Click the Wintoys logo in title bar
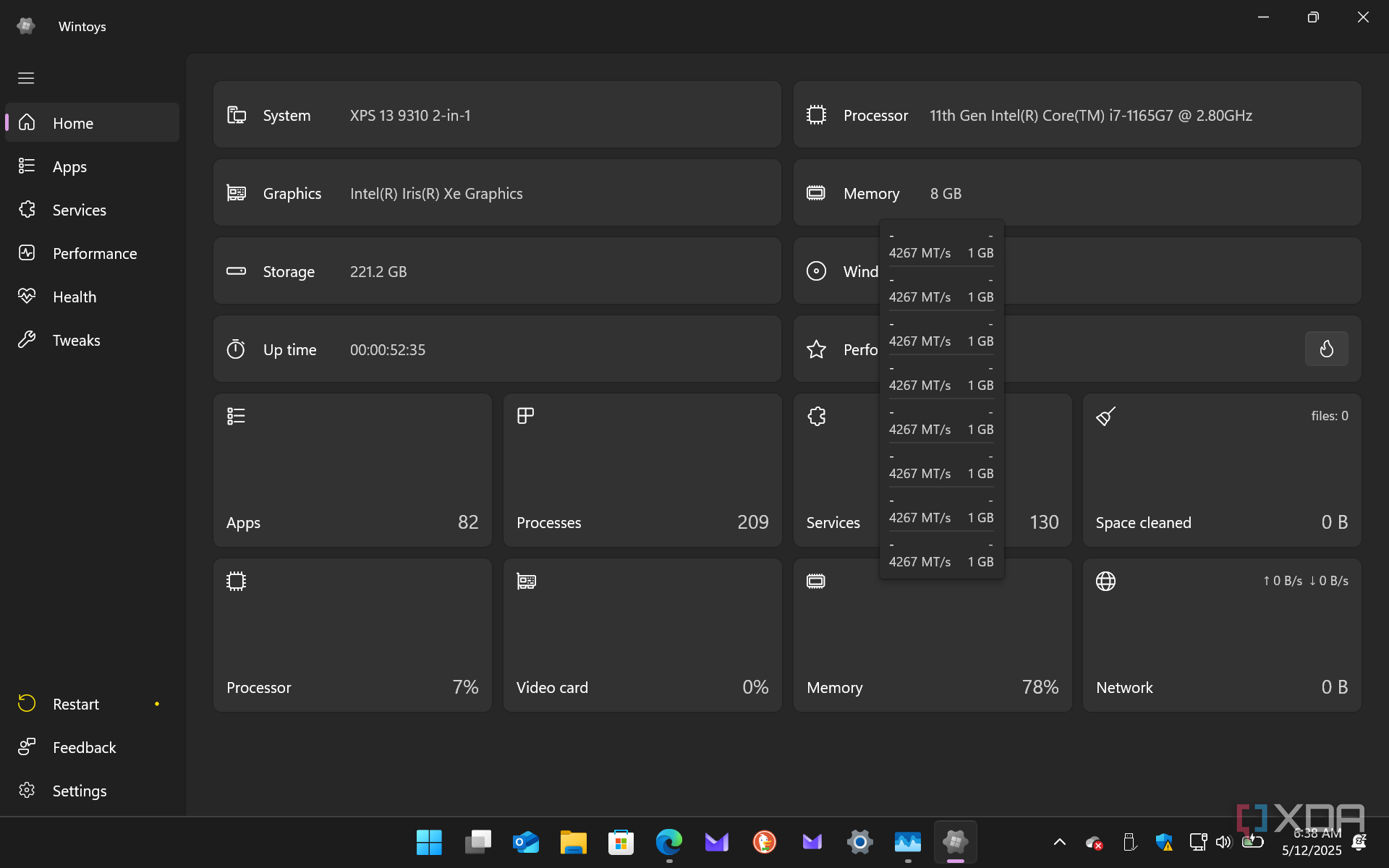This screenshot has height=868, width=1389. (26, 26)
